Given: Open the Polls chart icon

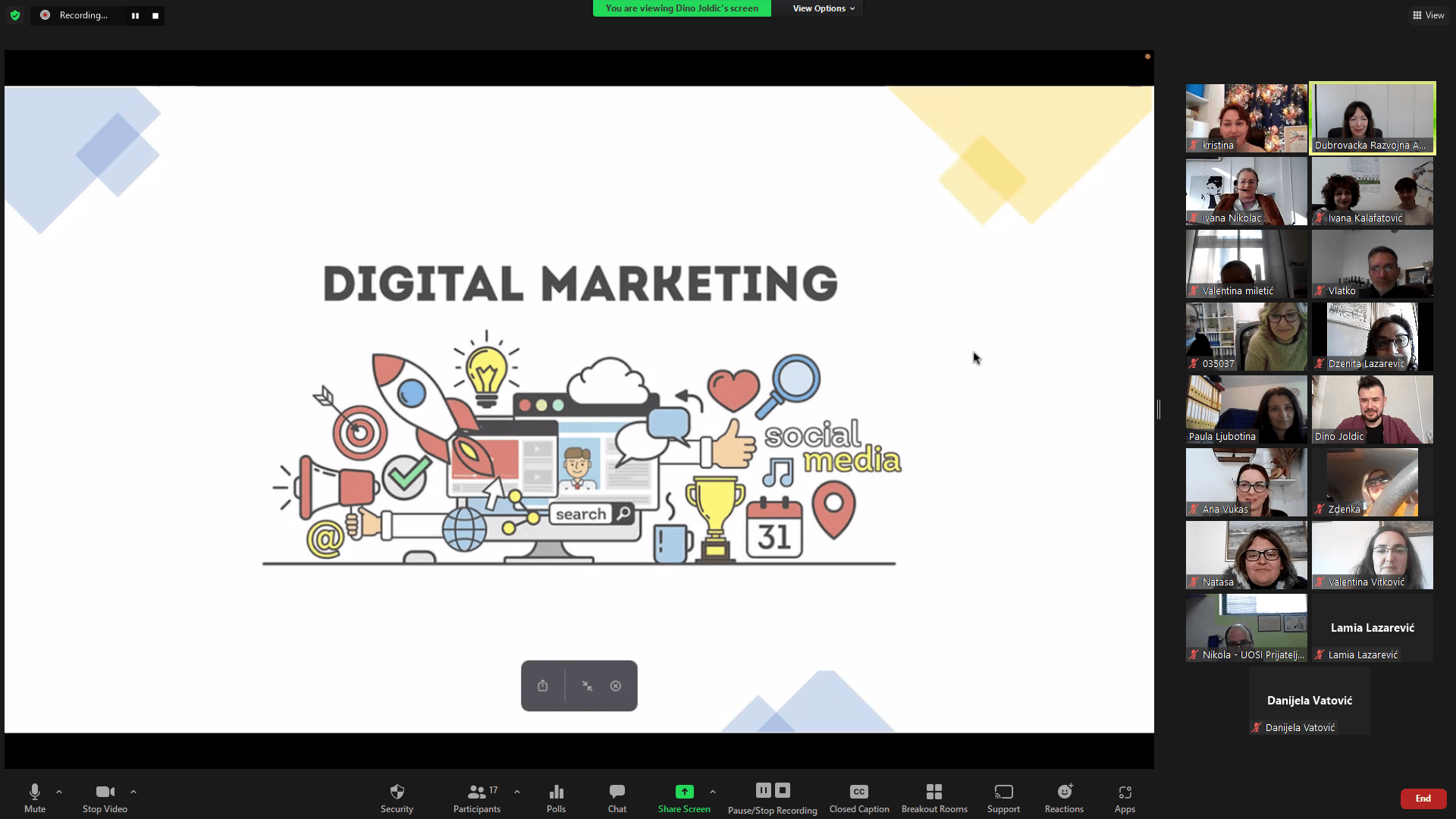Looking at the screenshot, I should point(556,792).
